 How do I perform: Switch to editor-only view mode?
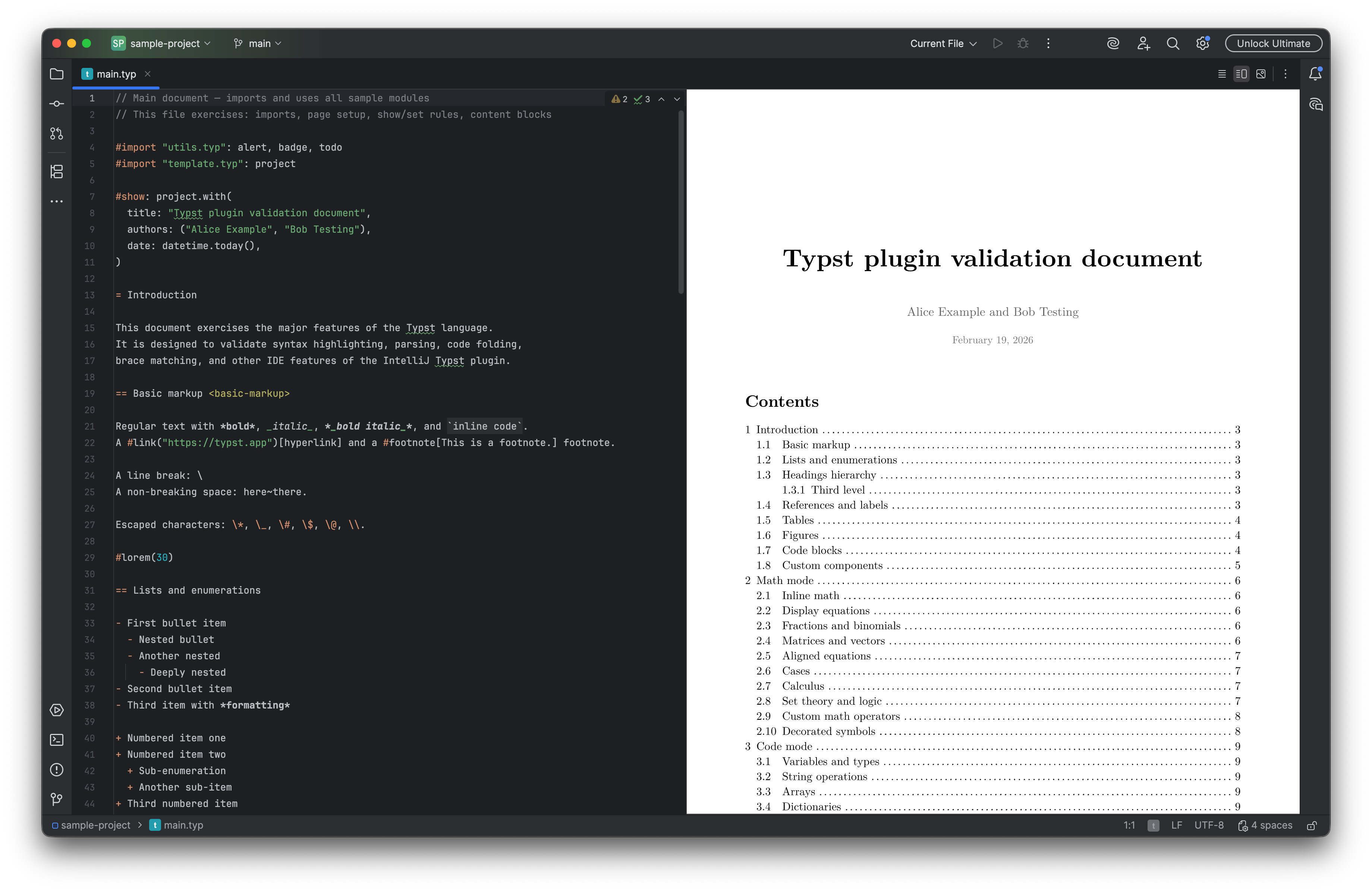click(x=1221, y=74)
